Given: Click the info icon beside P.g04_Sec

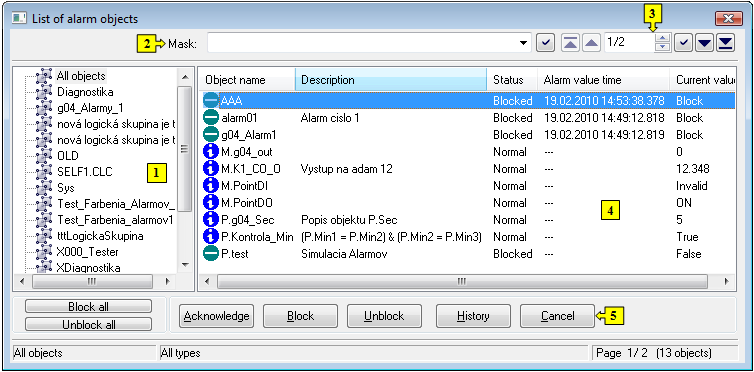Looking at the screenshot, I should pos(211,220).
